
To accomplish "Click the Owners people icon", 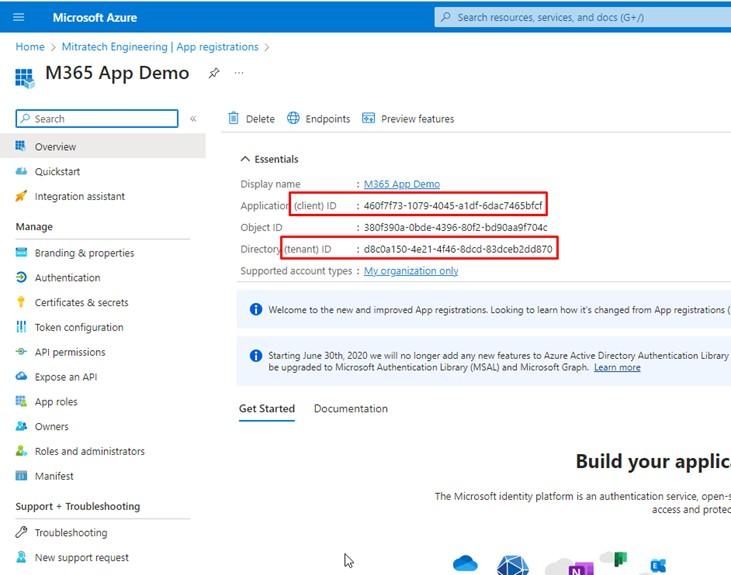I will [x=21, y=426].
